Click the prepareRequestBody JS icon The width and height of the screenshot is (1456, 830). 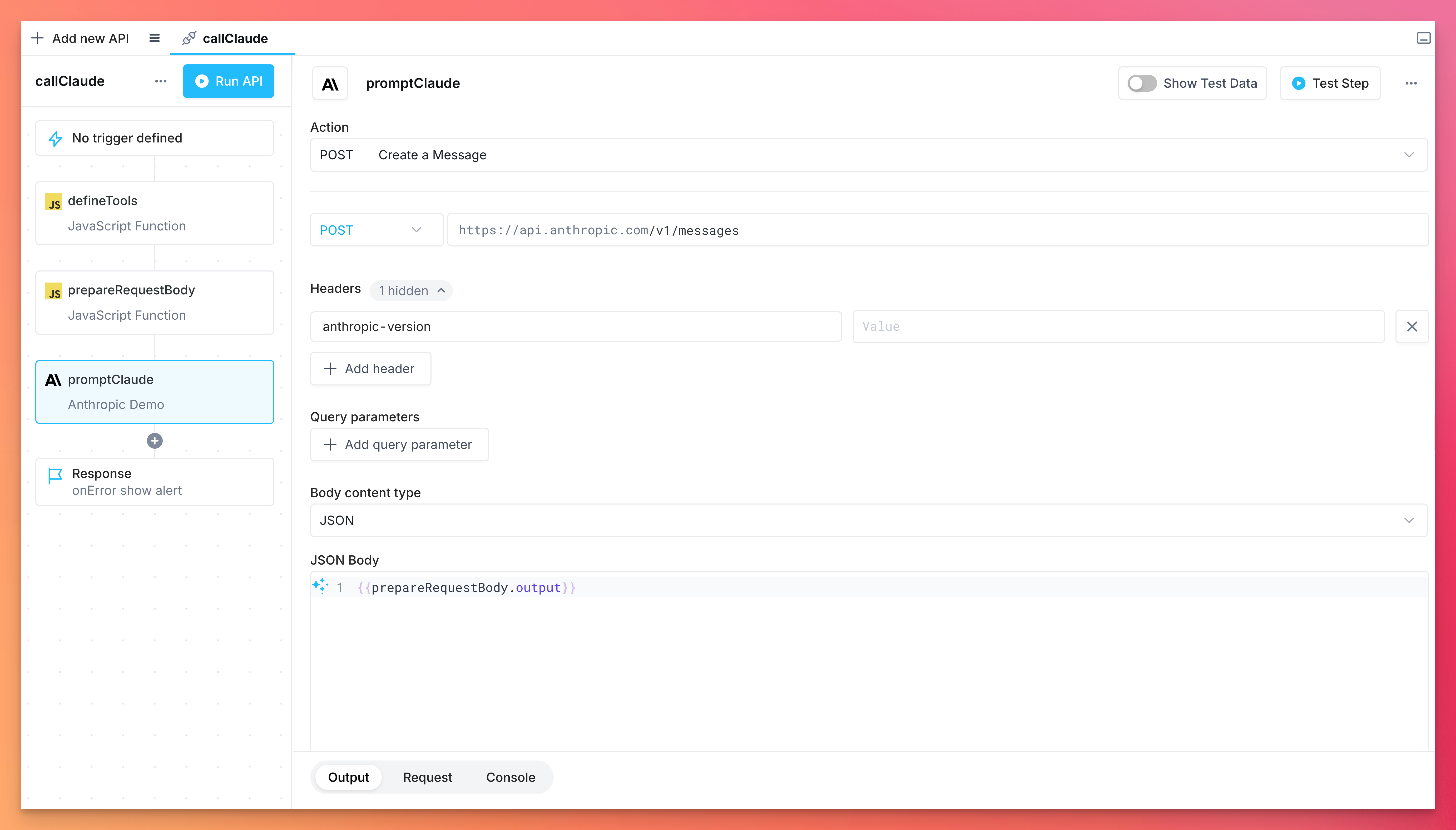[53, 291]
